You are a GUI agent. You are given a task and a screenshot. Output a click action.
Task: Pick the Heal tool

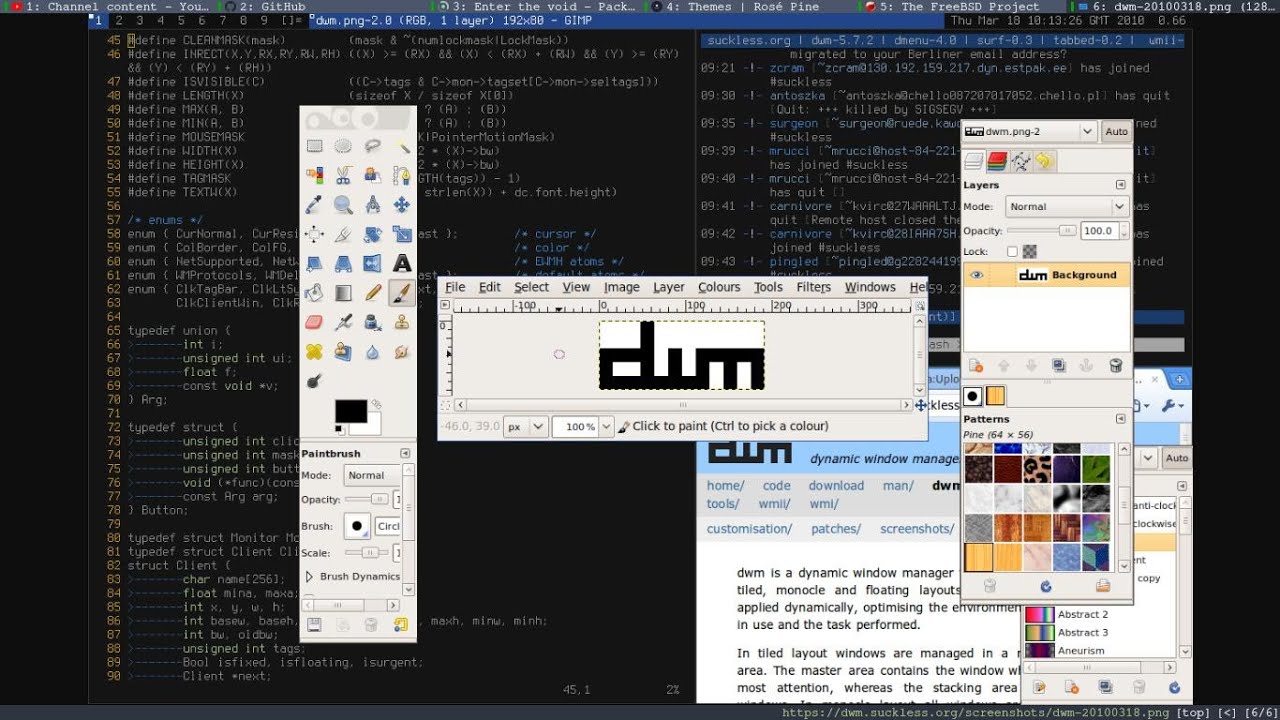(314, 352)
